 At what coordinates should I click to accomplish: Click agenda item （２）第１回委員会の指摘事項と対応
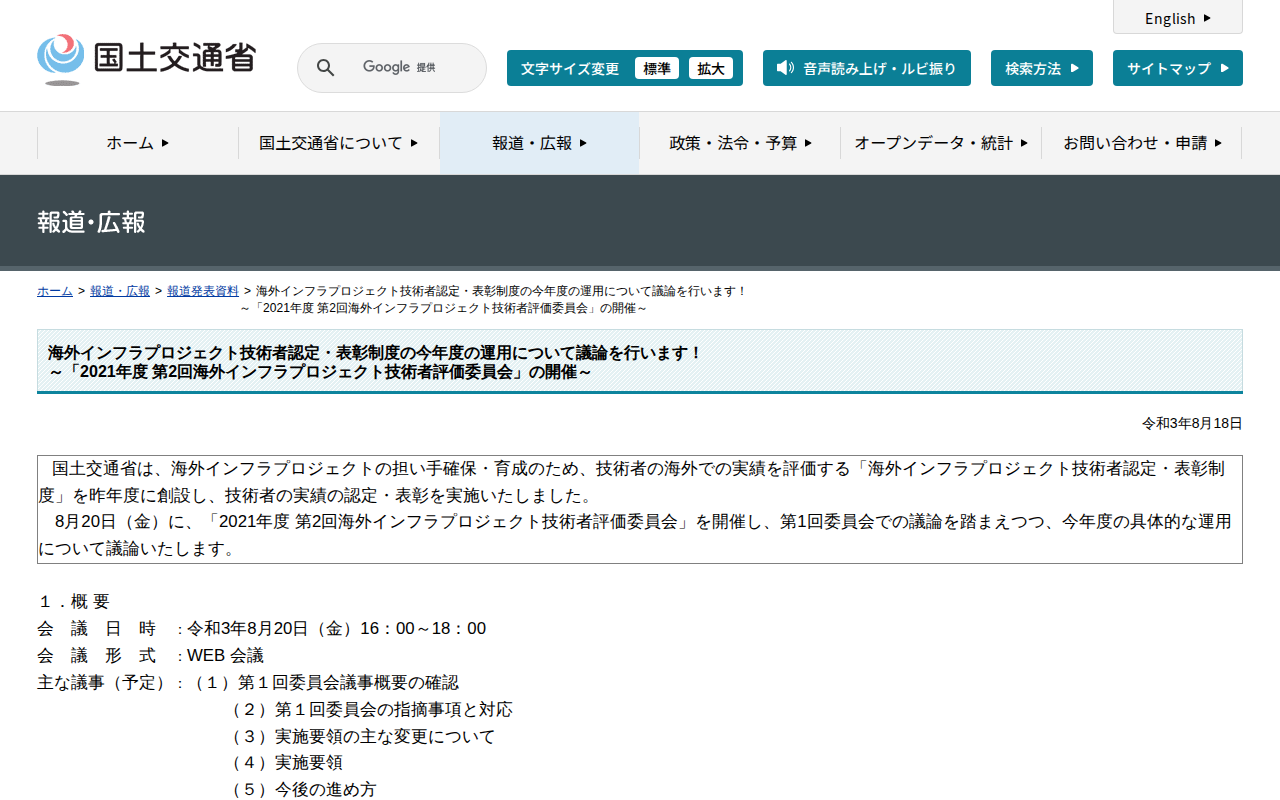point(368,710)
